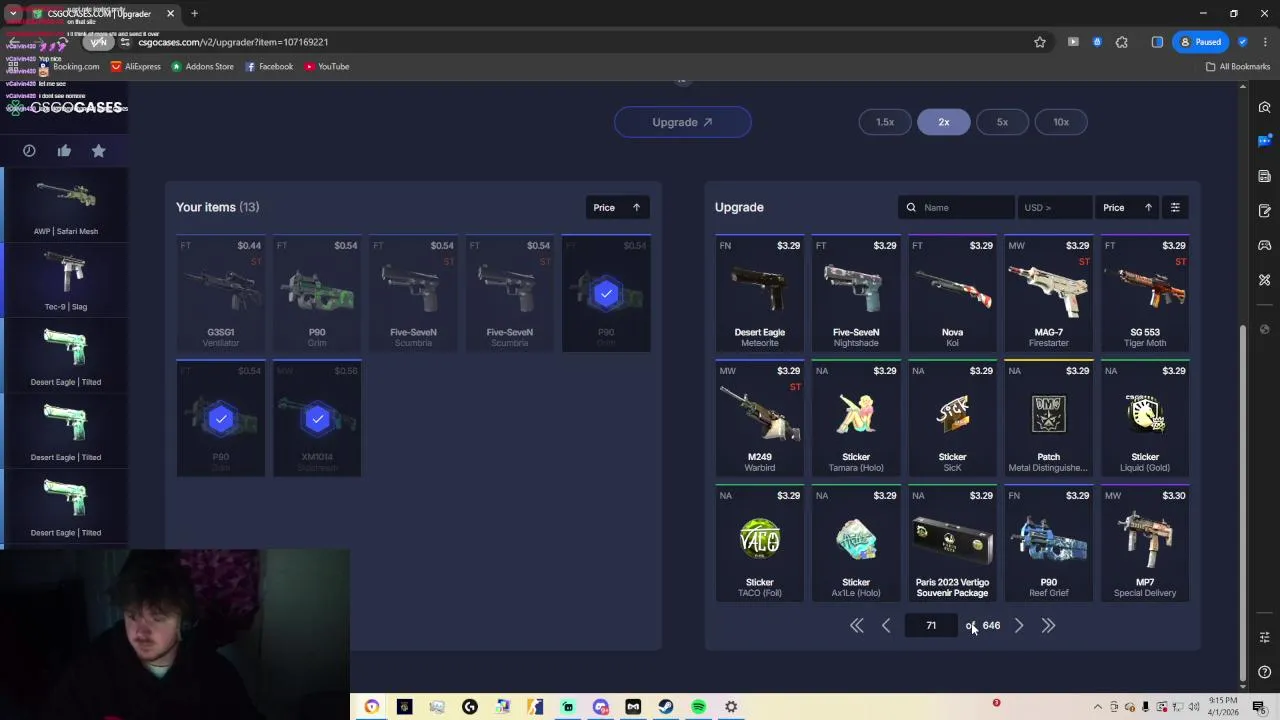This screenshot has width=1280, height=720.
Task: Open the AliExpress bookmark
Action: [135, 66]
